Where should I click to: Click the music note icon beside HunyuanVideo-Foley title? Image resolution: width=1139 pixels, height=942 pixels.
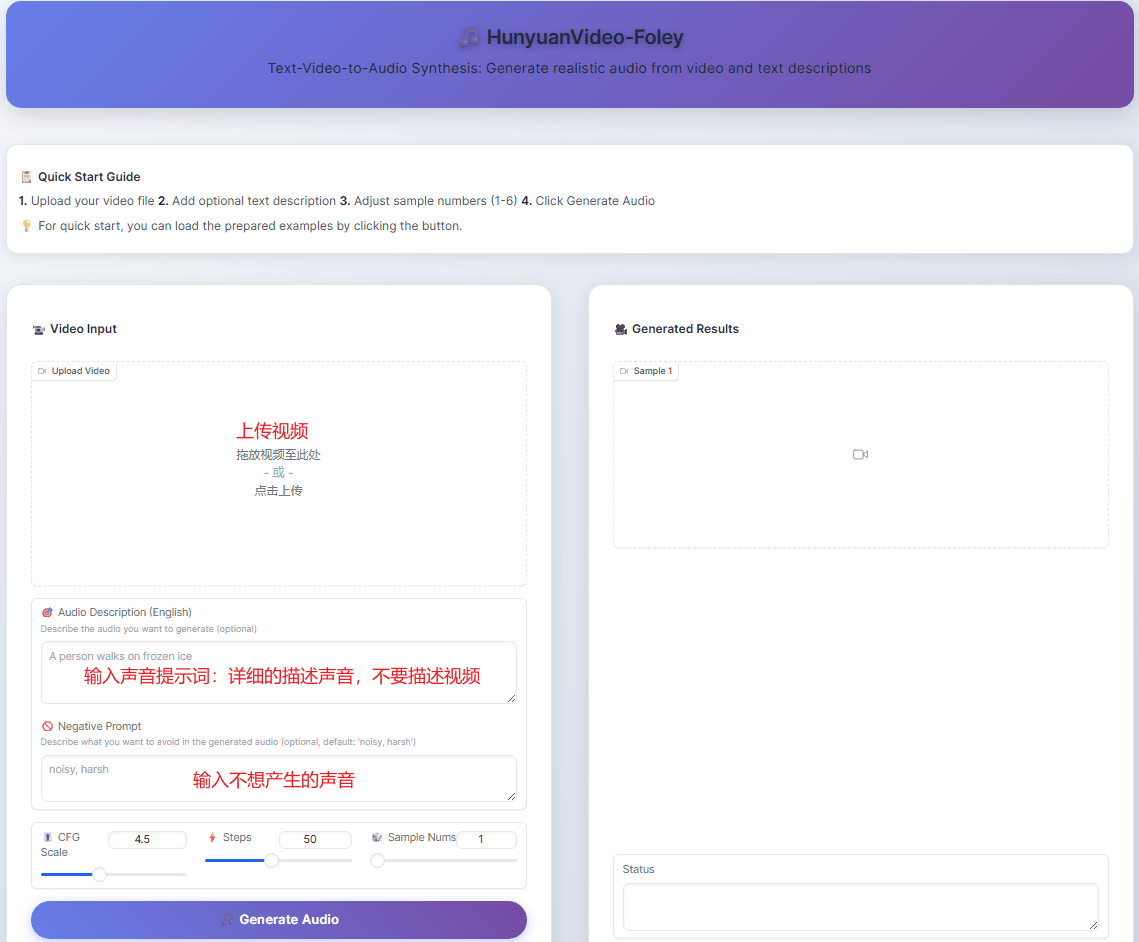(468, 38)
